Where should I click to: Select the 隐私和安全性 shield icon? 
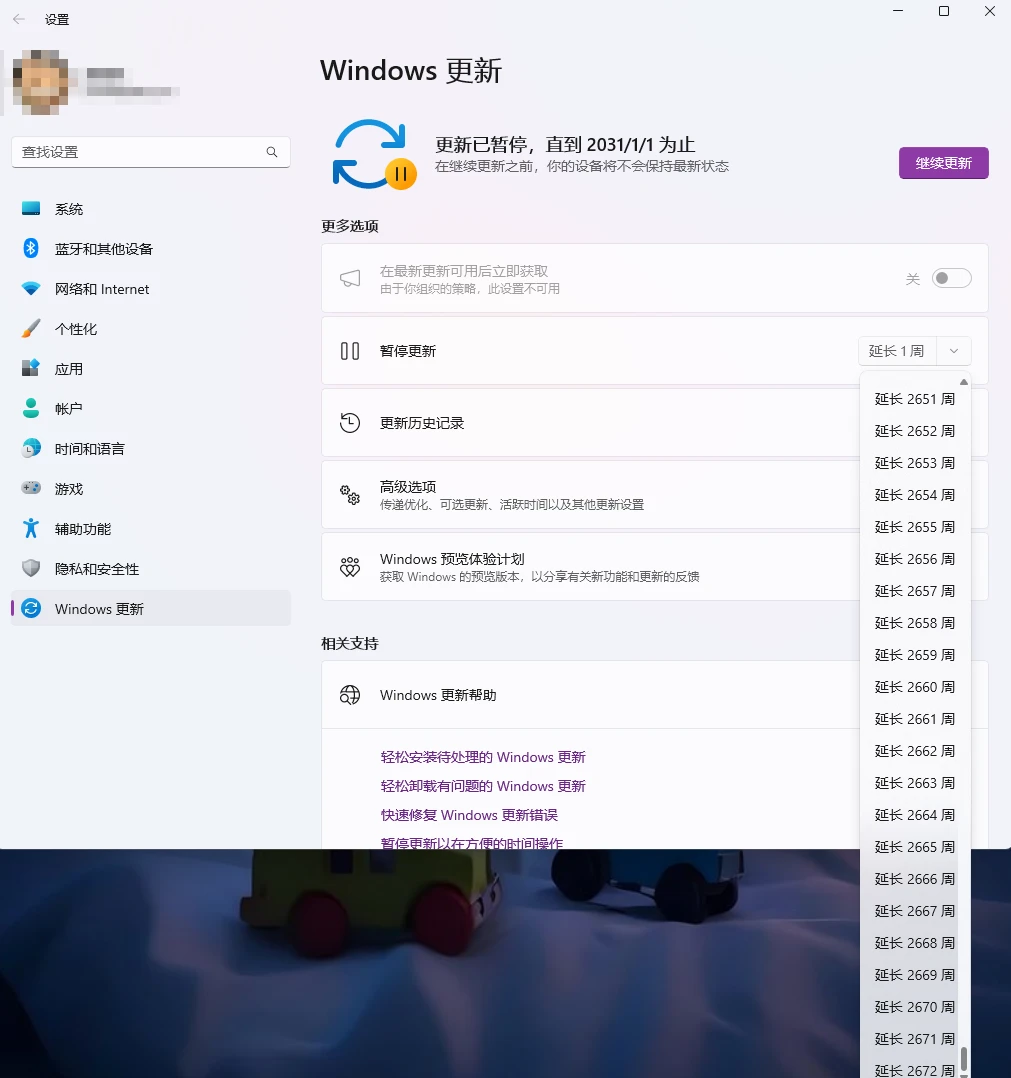[28, 569]
